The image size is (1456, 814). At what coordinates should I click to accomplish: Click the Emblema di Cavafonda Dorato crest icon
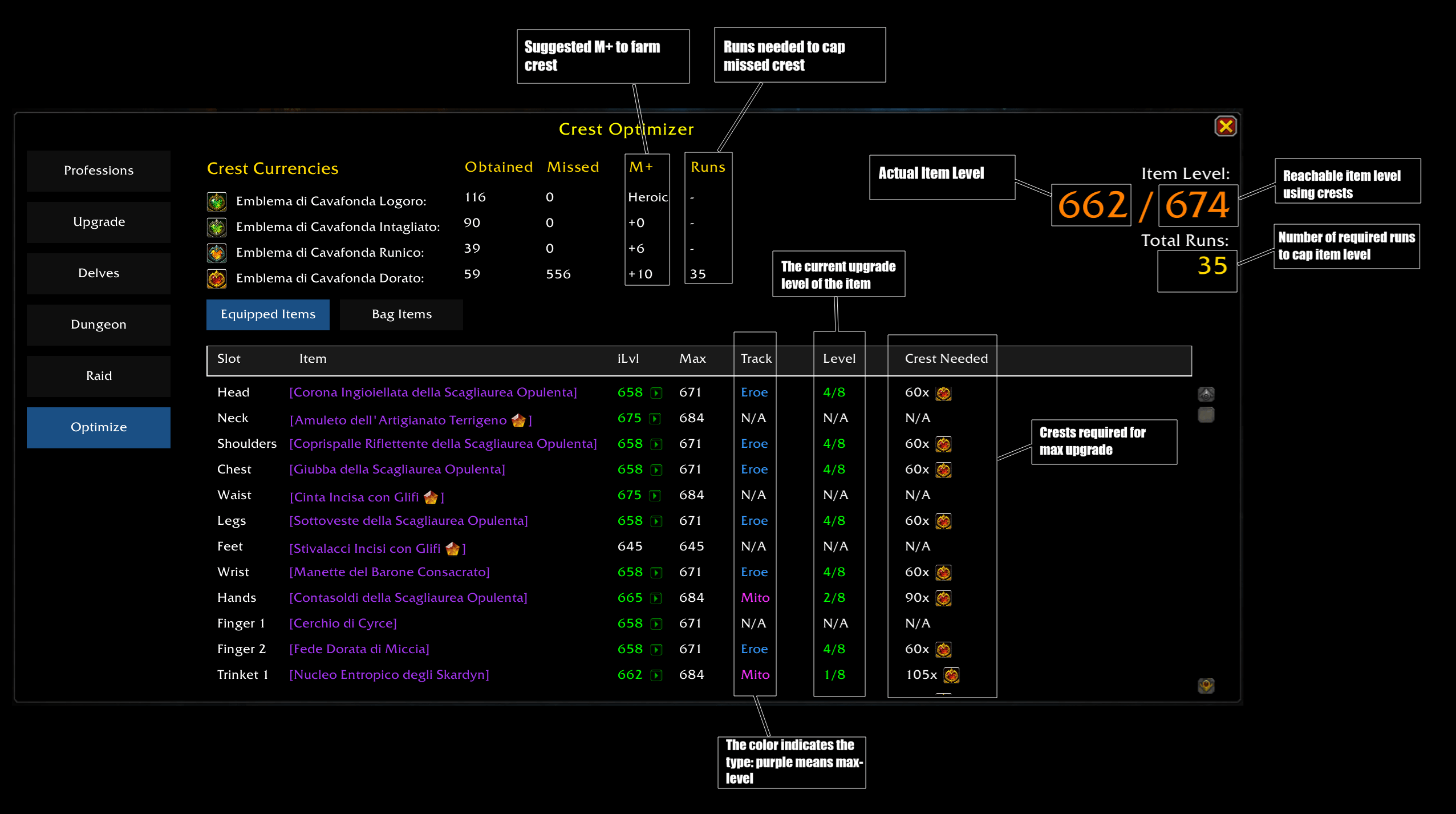click(217, 278)
